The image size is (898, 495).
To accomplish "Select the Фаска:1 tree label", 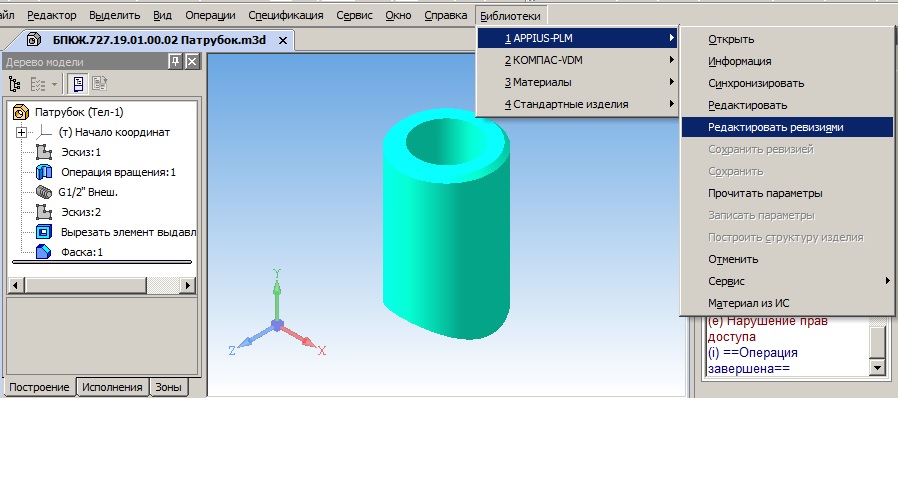I will coord(82,252).
